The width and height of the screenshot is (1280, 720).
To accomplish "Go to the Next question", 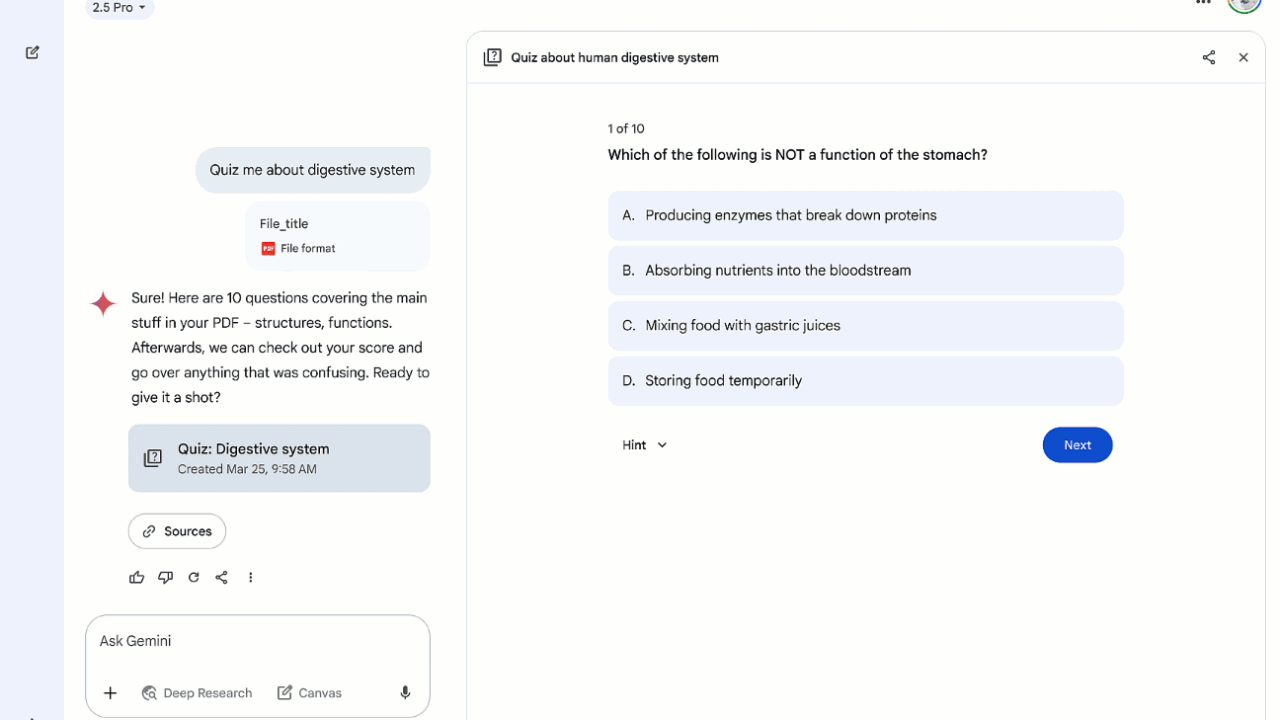I will (1077, 445).
